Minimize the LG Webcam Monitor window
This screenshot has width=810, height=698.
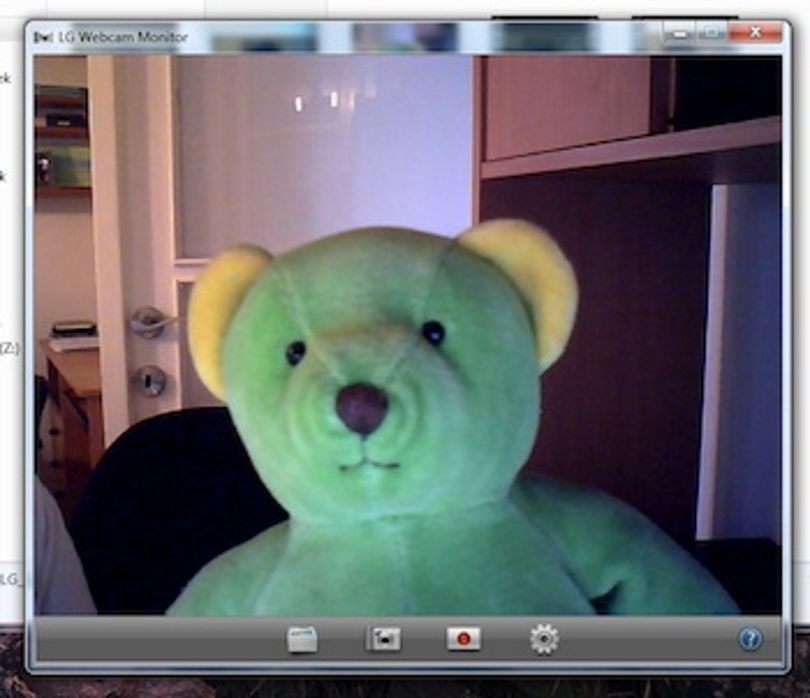pos(680,34)
